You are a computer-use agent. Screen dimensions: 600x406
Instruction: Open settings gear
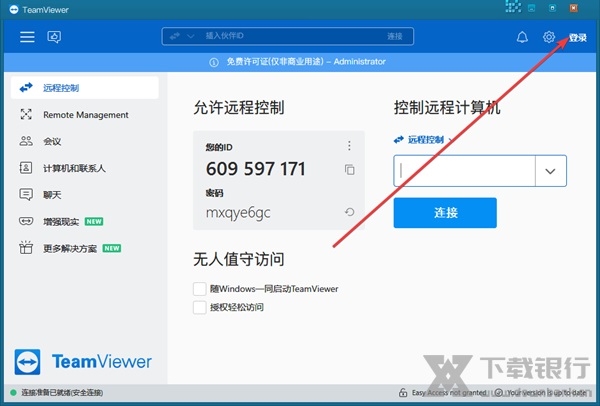pos(549,37)
